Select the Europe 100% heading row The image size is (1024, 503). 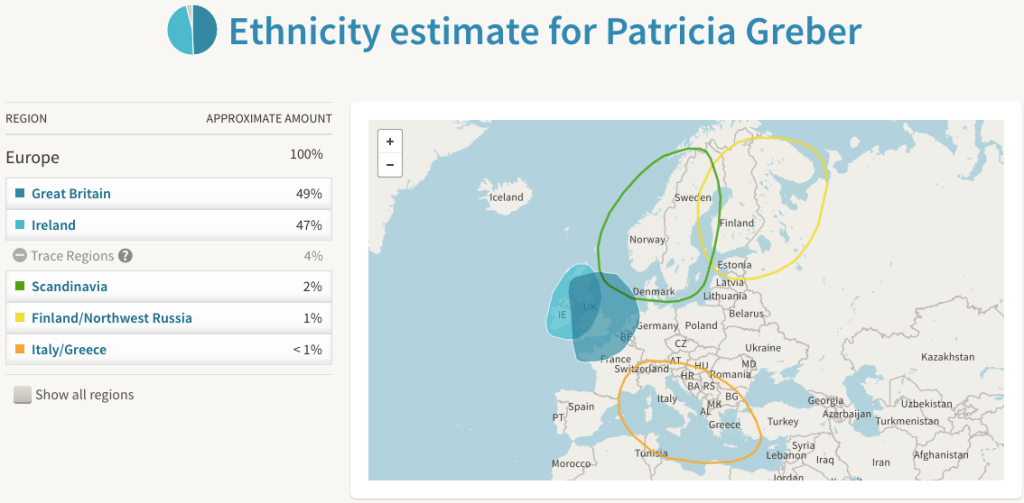(x=168, y=157)
